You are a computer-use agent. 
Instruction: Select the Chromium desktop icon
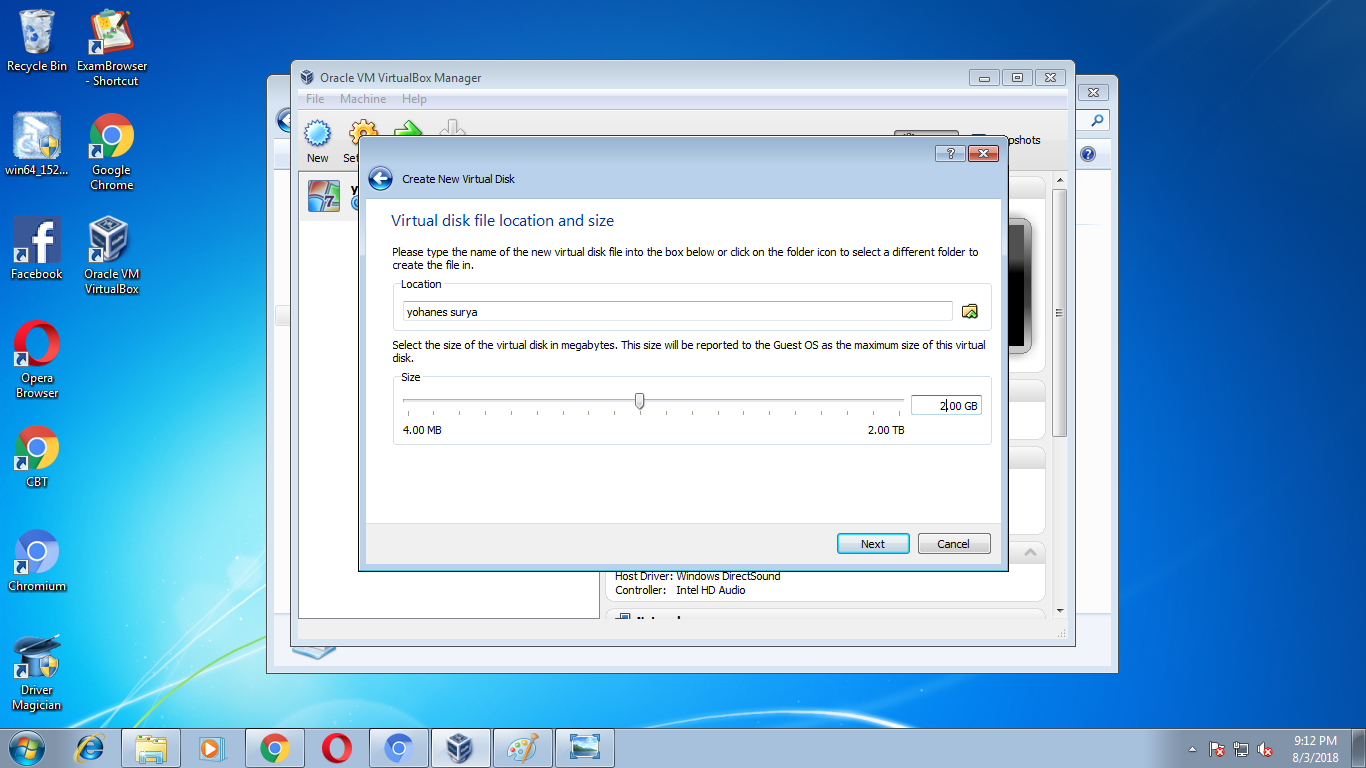37,562
